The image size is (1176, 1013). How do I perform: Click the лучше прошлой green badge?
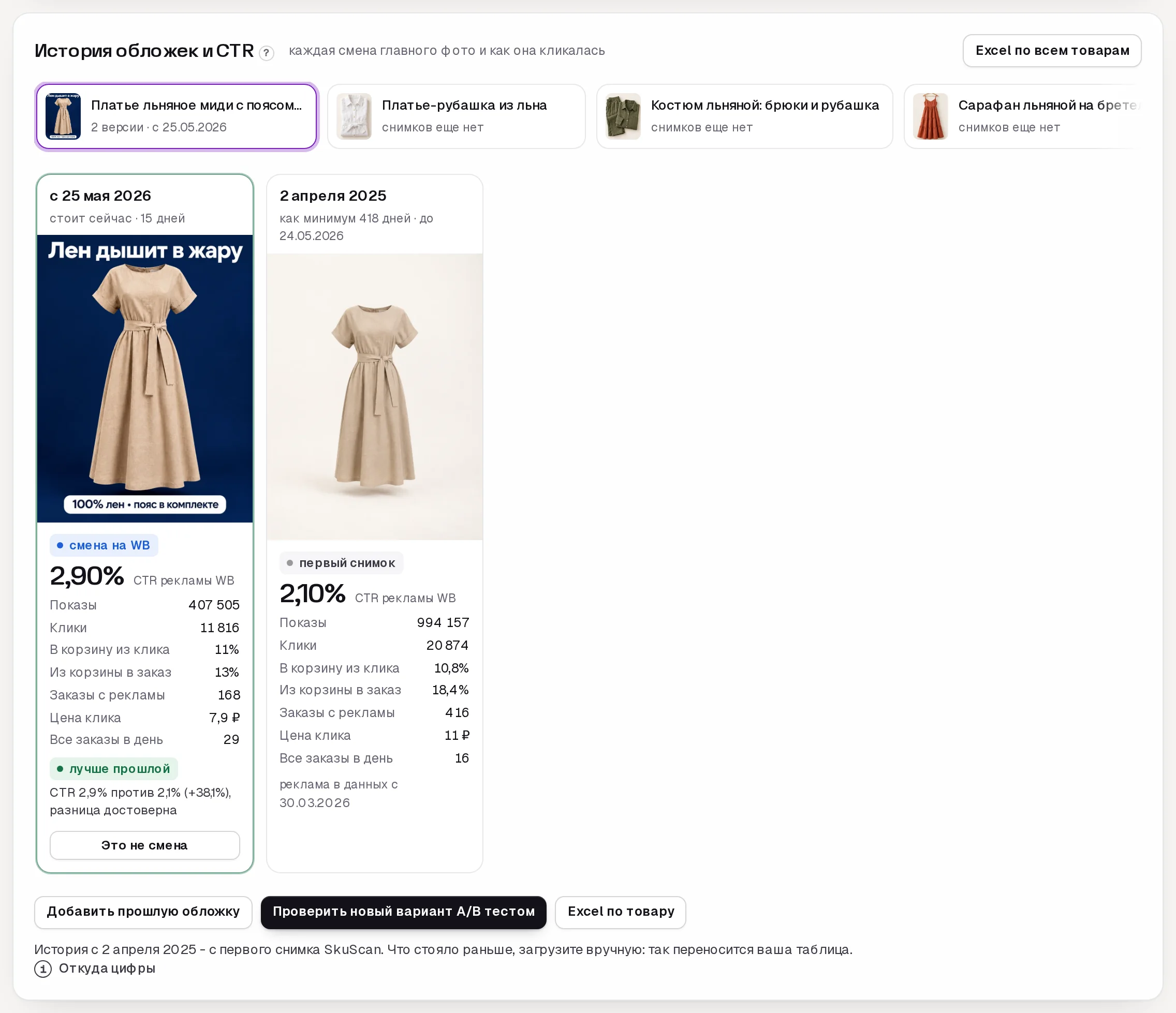[x=113, y=768]
